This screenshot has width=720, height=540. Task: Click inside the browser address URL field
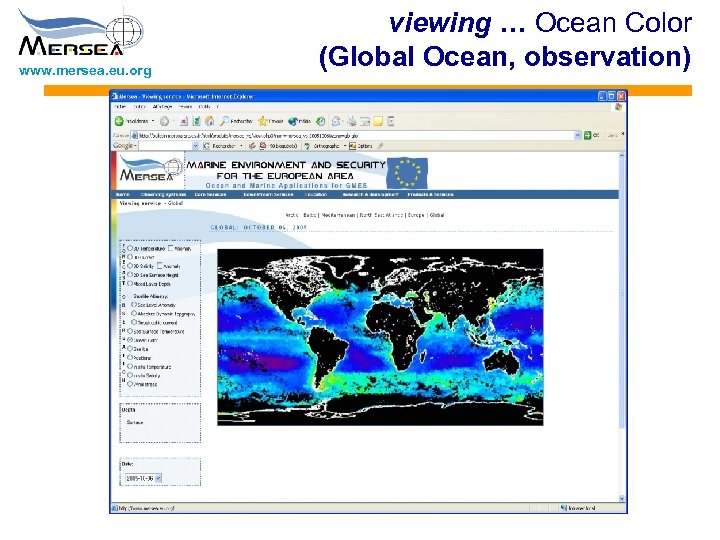(355, 135)
